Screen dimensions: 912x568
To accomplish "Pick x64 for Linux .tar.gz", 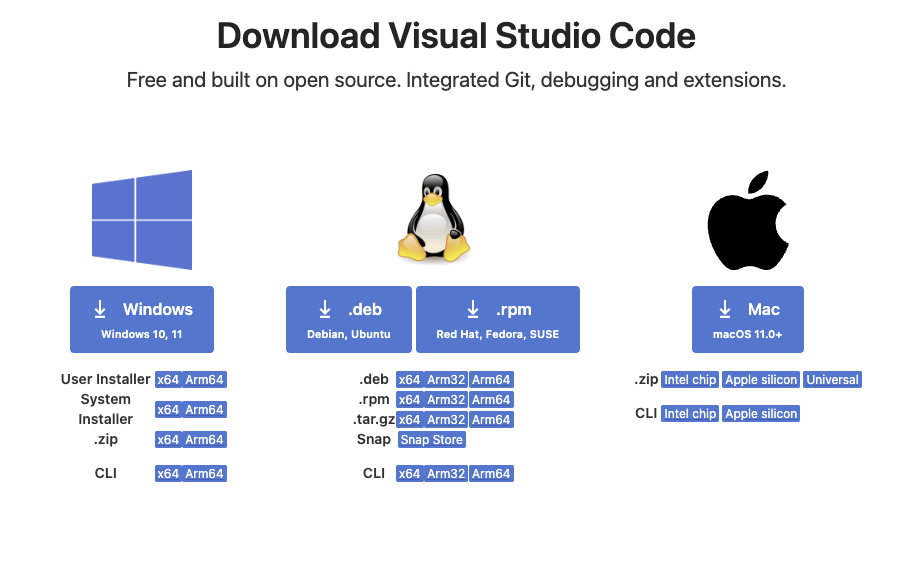I will pyautogui.click(x=409, y=420).
